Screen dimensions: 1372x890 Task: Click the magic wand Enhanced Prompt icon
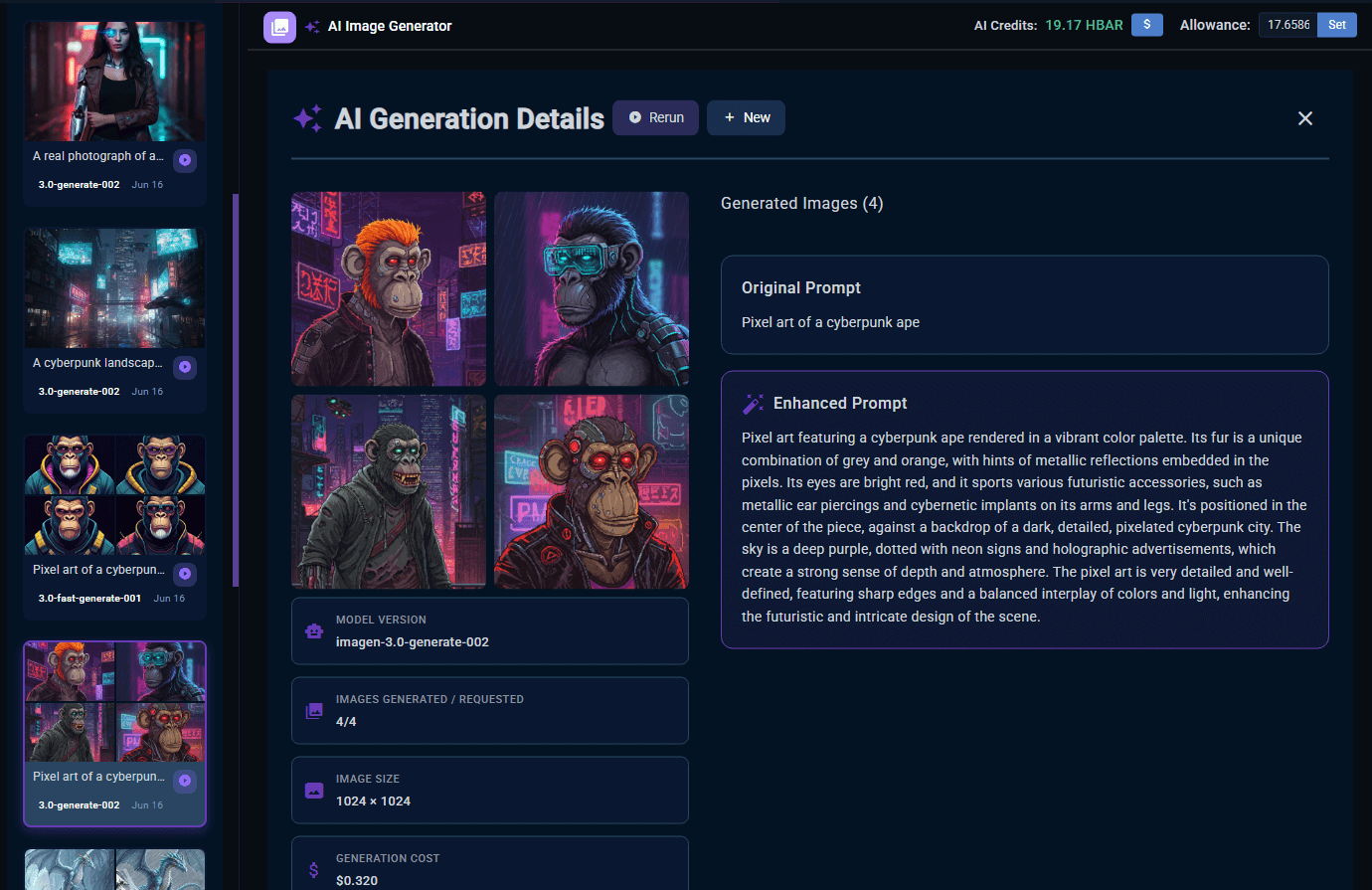coord(753,404)
